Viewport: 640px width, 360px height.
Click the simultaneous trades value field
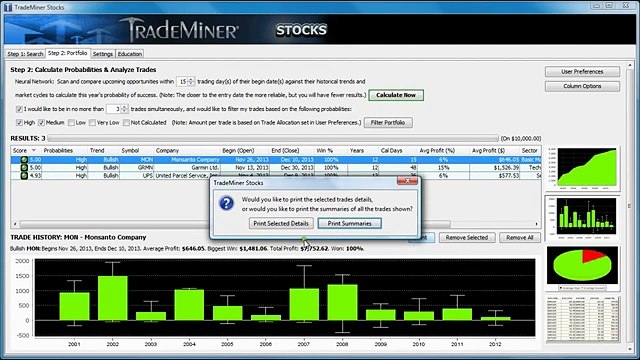pos(113,109)
